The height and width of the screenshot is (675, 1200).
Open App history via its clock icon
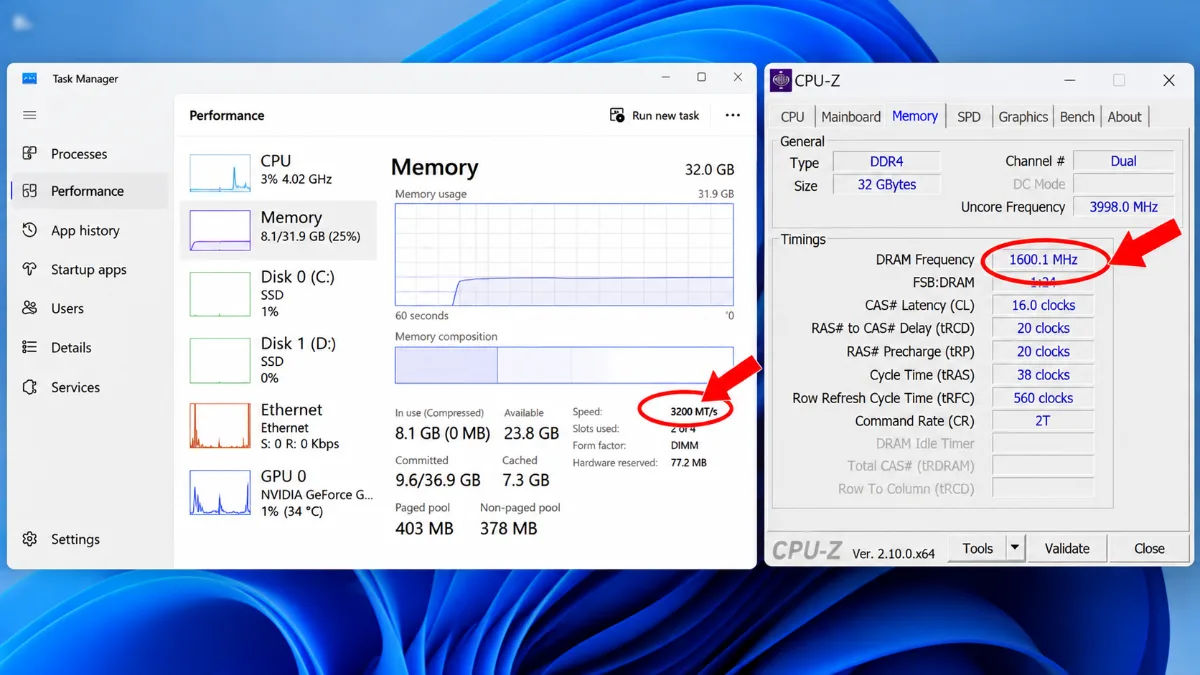pos(30,230)
